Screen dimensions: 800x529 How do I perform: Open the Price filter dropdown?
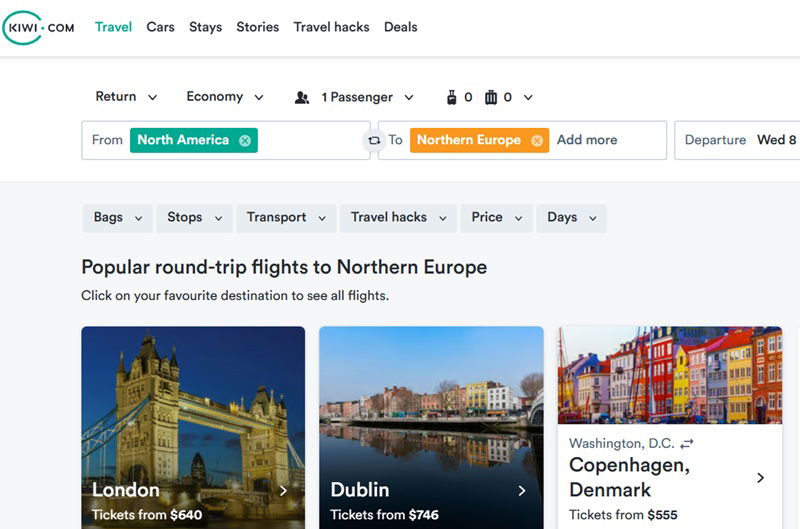click(496, 218)
